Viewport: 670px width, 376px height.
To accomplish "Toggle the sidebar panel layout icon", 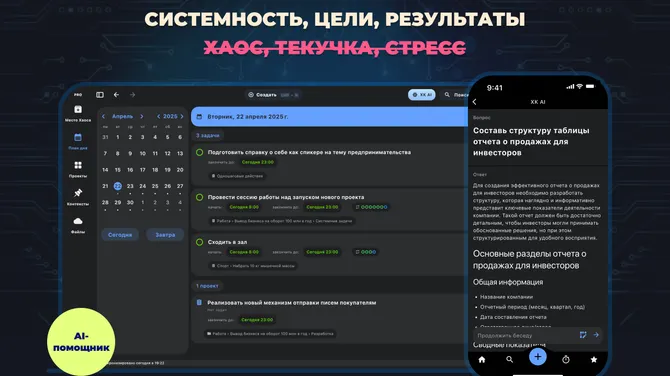I will [100, 95].
